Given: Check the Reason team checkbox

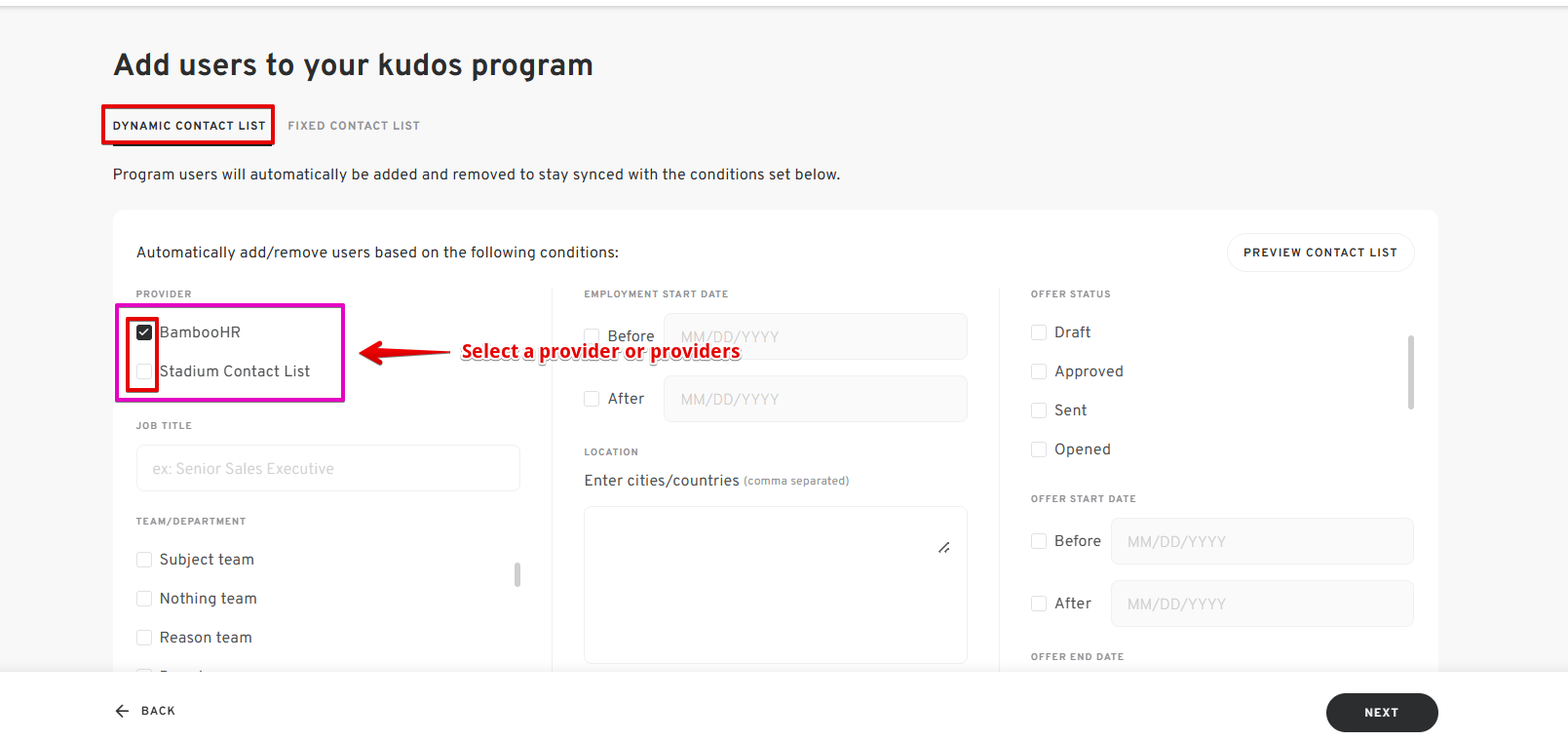Looking at the screenshot, I should 144,638.
